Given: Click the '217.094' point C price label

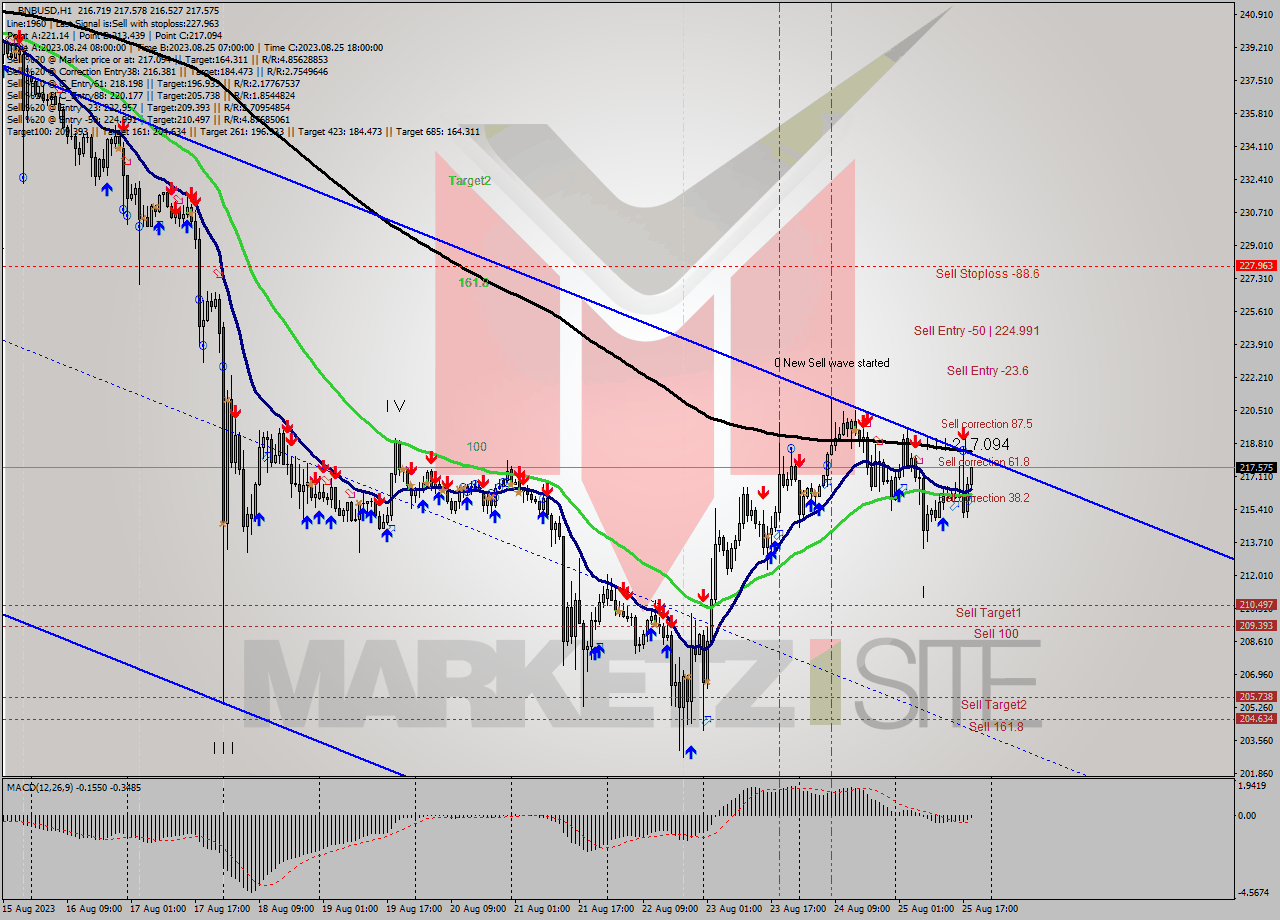Looking at the screenshot, I should click(980, 444).
